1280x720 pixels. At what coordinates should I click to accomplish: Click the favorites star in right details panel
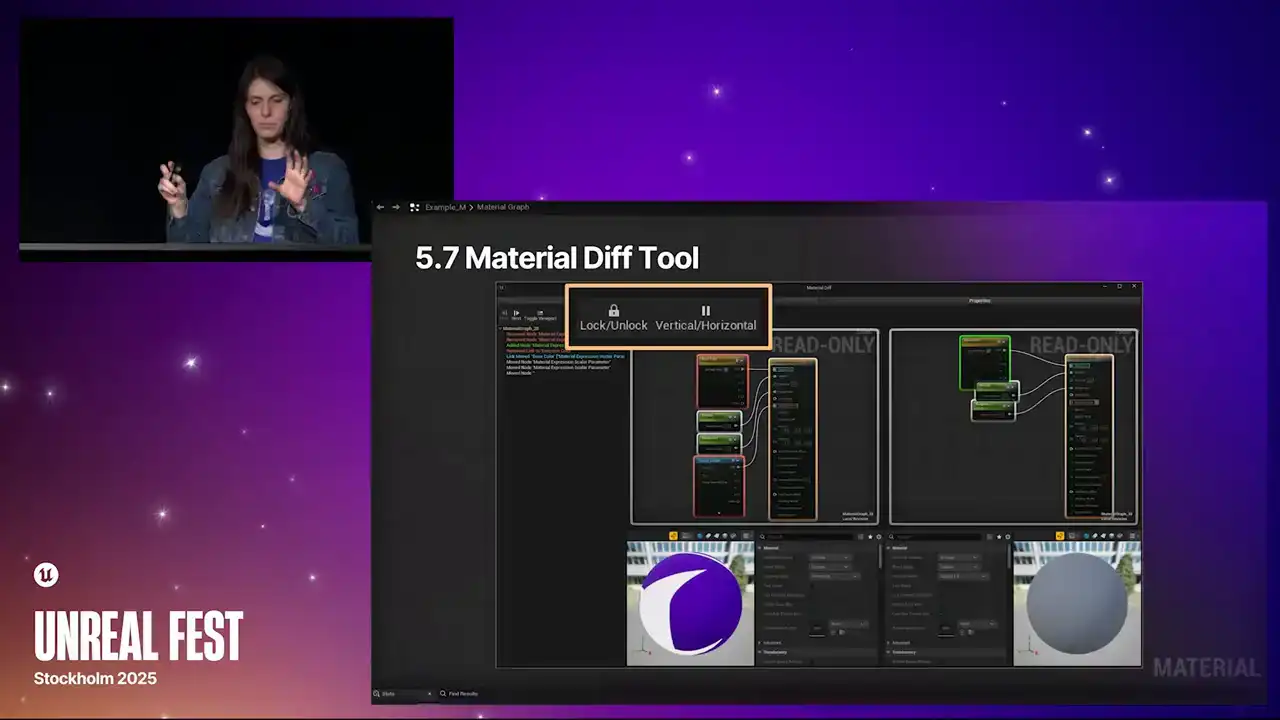coord(998,537)
